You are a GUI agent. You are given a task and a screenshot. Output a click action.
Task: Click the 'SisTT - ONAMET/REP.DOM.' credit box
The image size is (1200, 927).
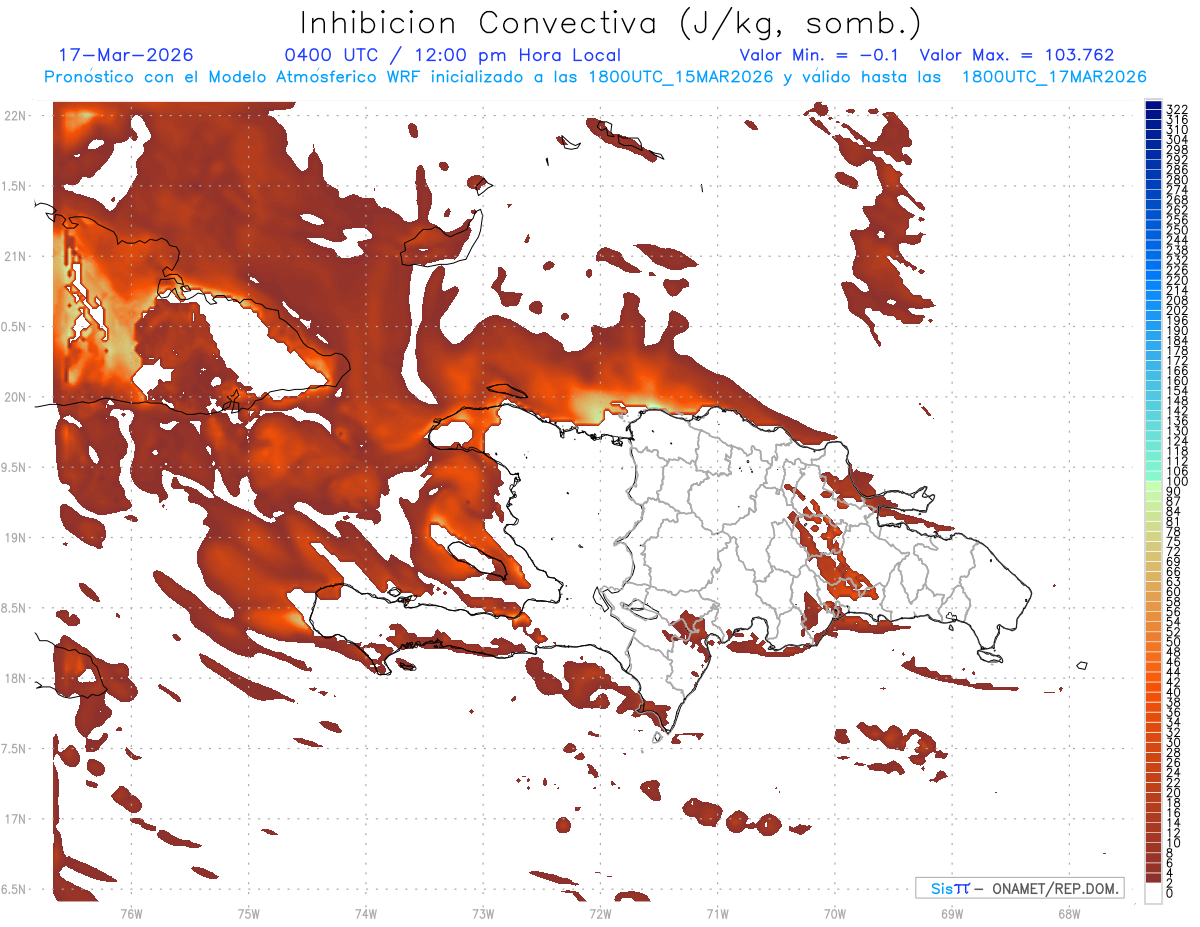[1020, 888]
